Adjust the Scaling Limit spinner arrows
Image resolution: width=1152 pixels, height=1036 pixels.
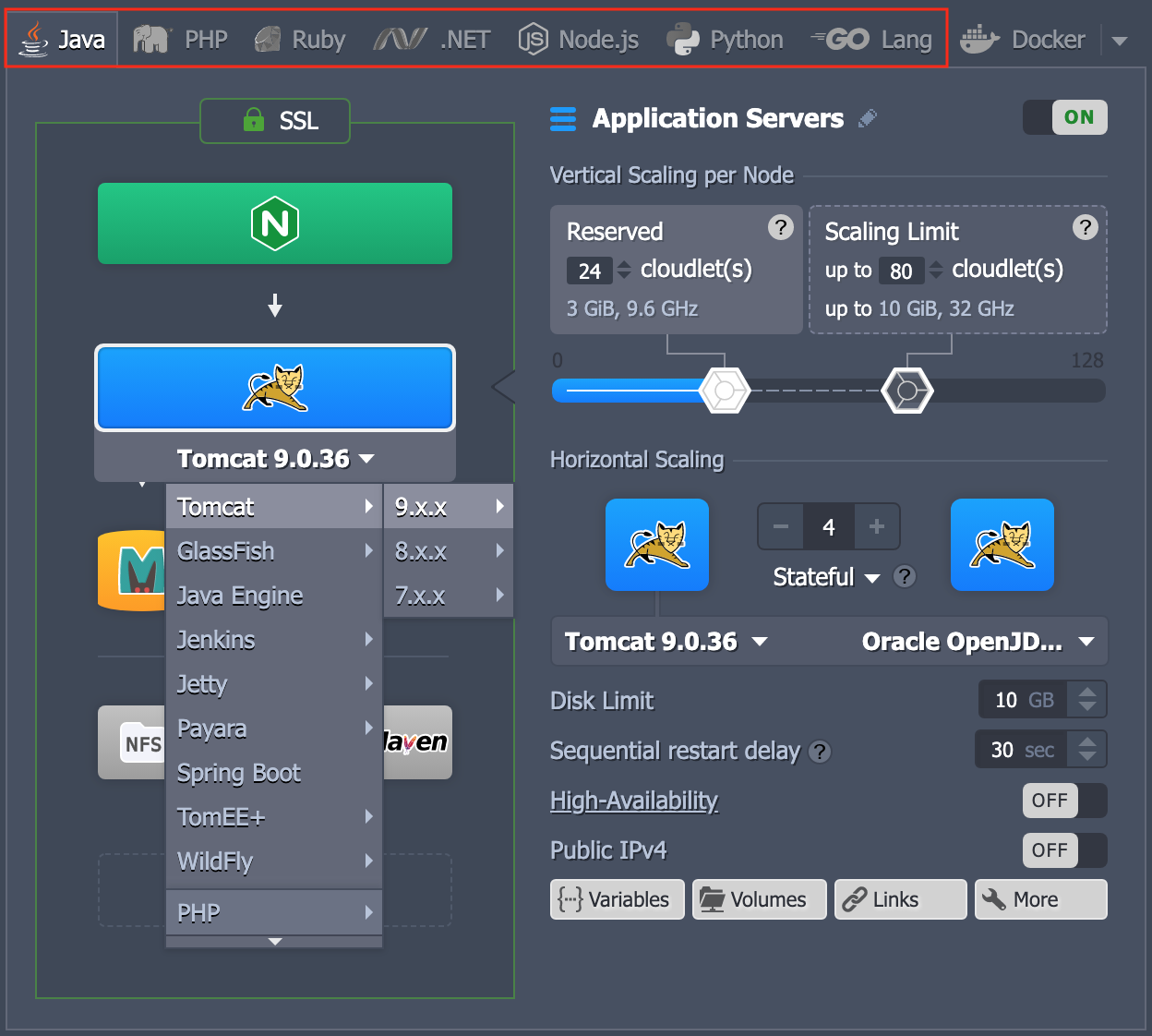(x=936, y=270)
